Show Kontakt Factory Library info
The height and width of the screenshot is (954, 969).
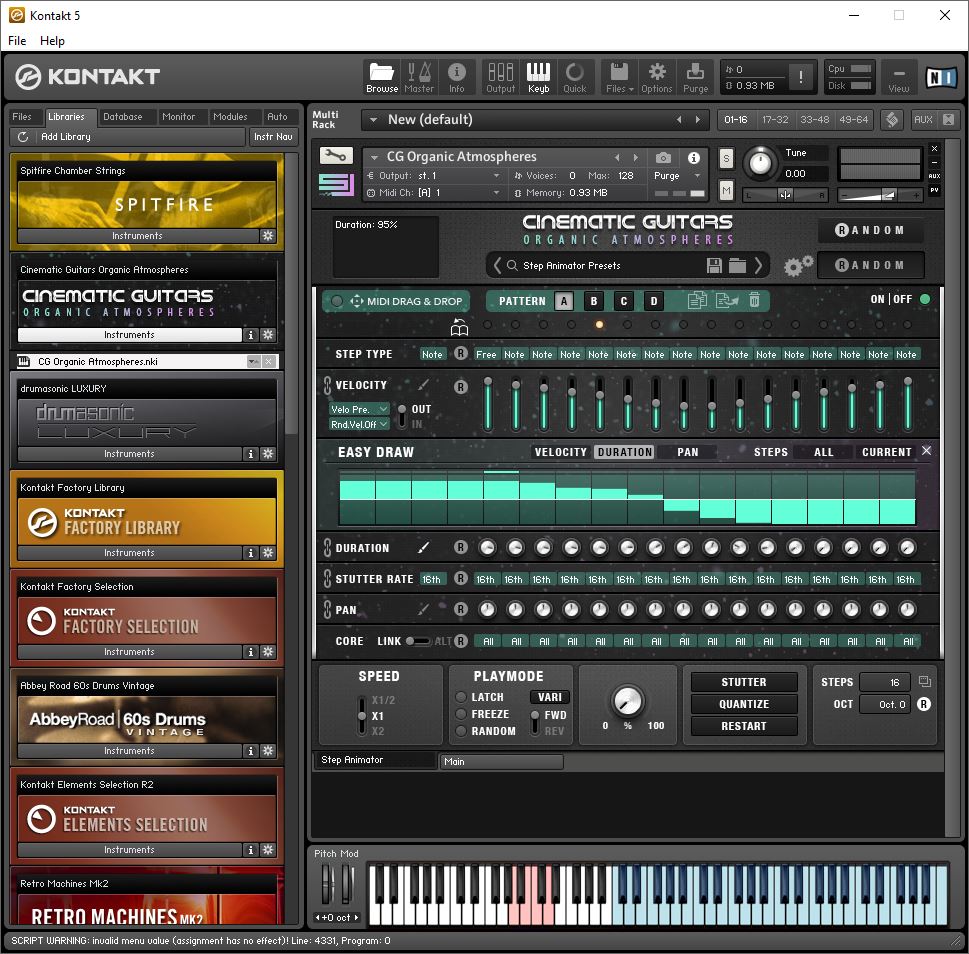point(250,552)
